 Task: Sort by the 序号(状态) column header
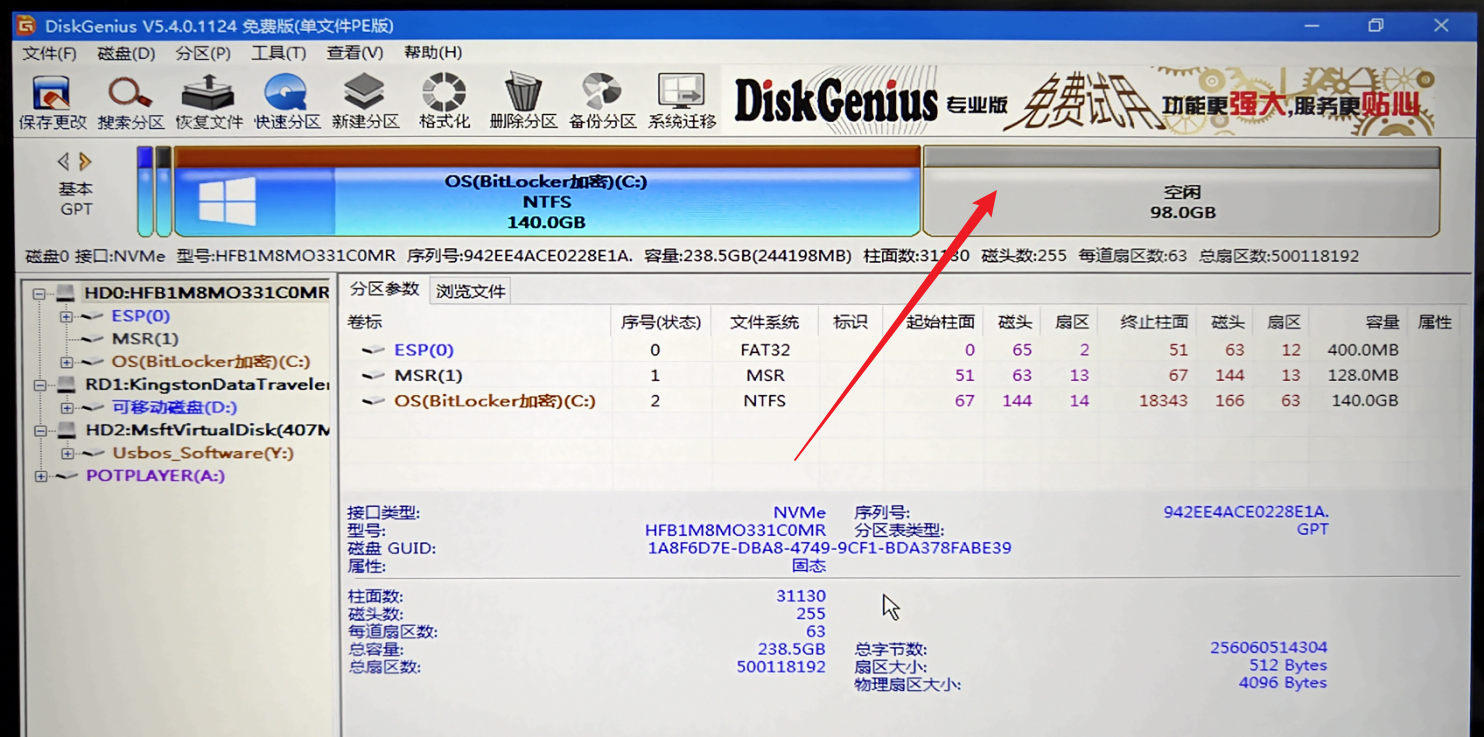[x=660, y=322]
